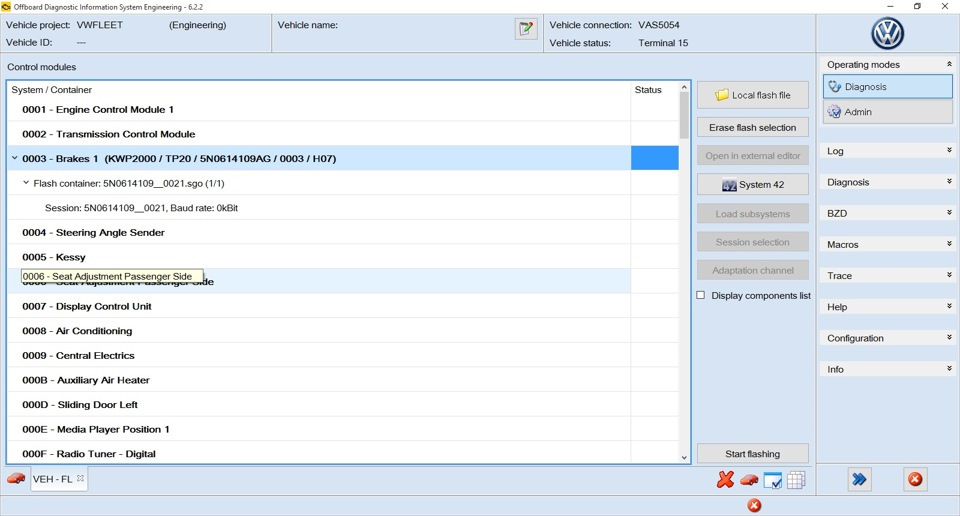Collapse the Flash container 5N0614109 node
This screenshot has width=960, height=516.
pyautogui.click(x=26, y=182)
